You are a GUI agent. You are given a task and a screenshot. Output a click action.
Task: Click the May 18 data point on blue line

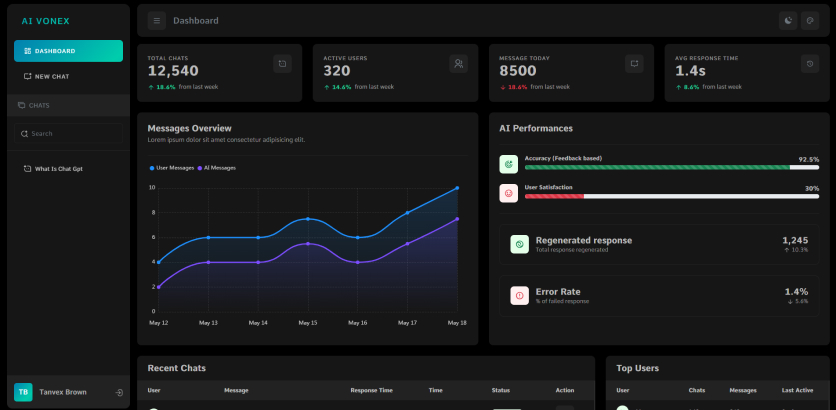coord(457,188)
